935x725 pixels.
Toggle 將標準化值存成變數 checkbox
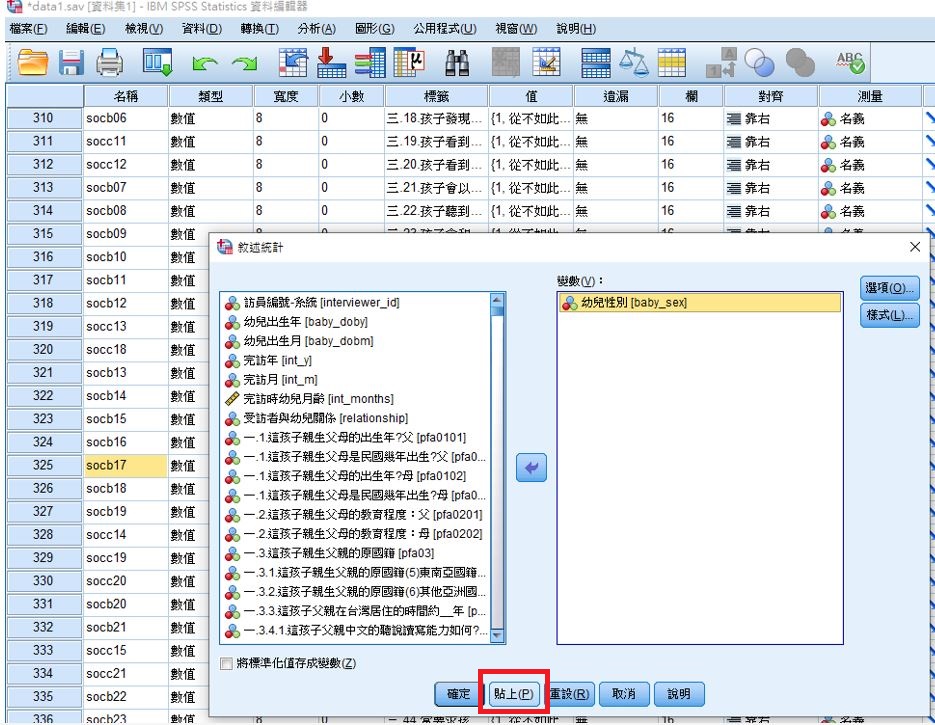[x=226, y=663]
